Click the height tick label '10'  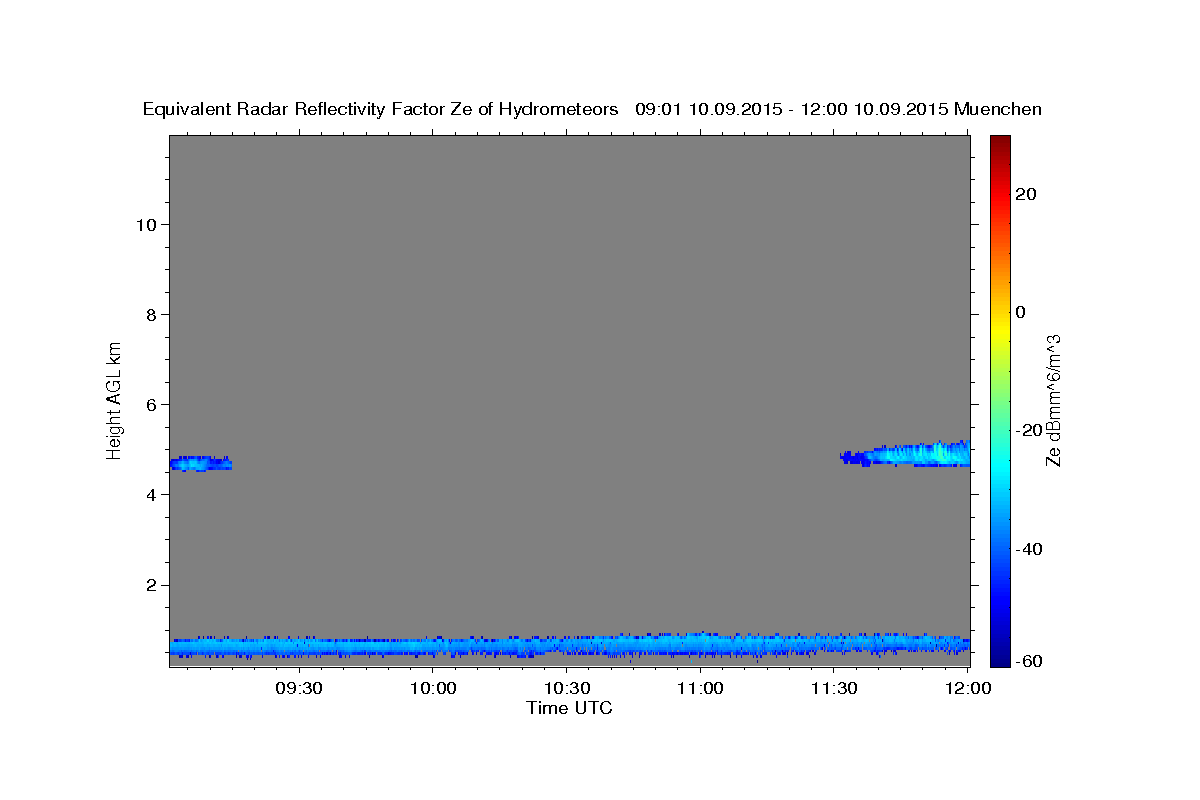coord(145,224)
